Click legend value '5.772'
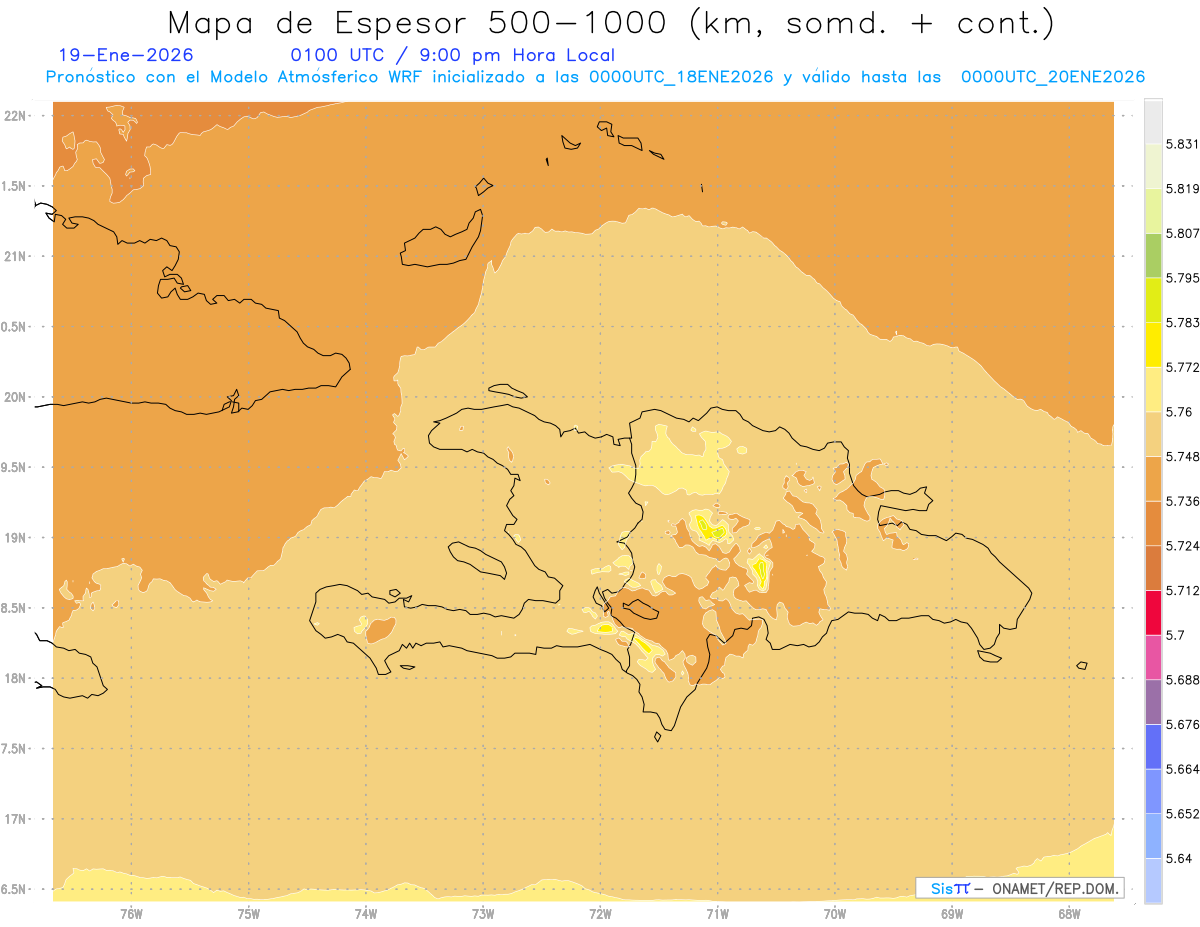This screenshot has width=1200, height=927. point(1183,367)
